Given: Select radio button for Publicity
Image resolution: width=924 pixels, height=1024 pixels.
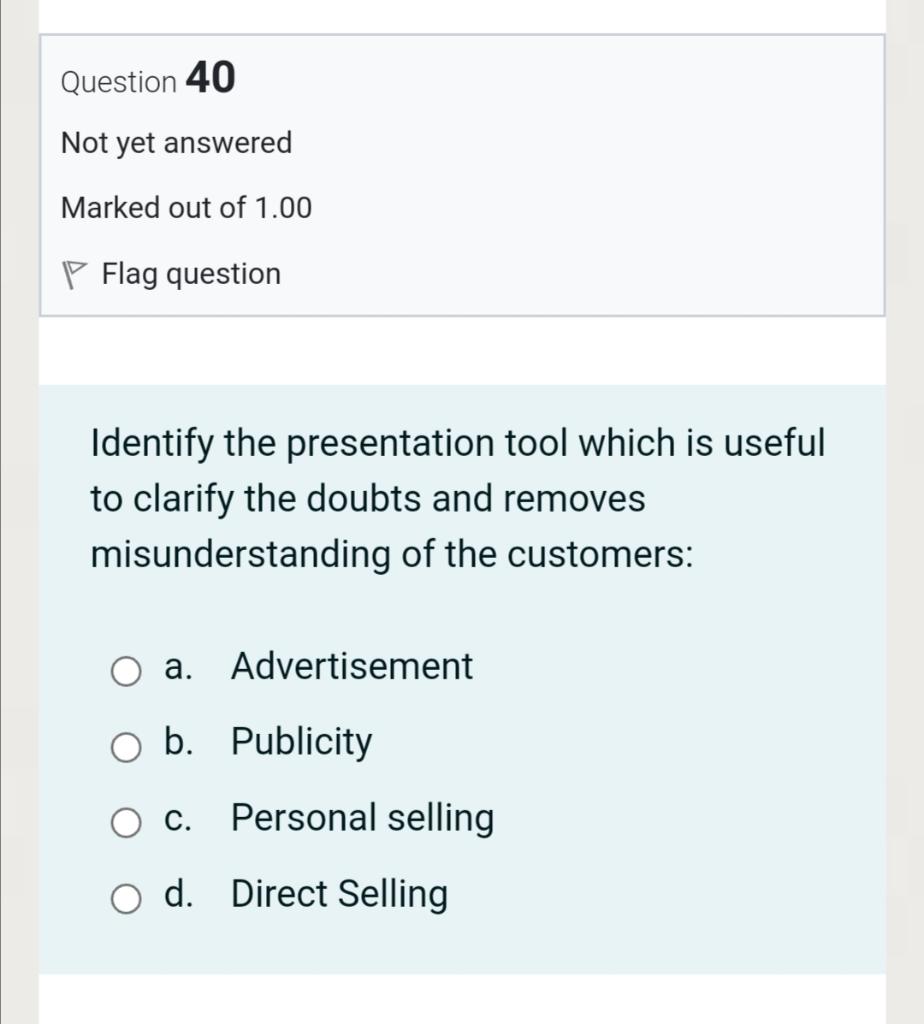Looking at the screenshot, I should click(126, 747).
